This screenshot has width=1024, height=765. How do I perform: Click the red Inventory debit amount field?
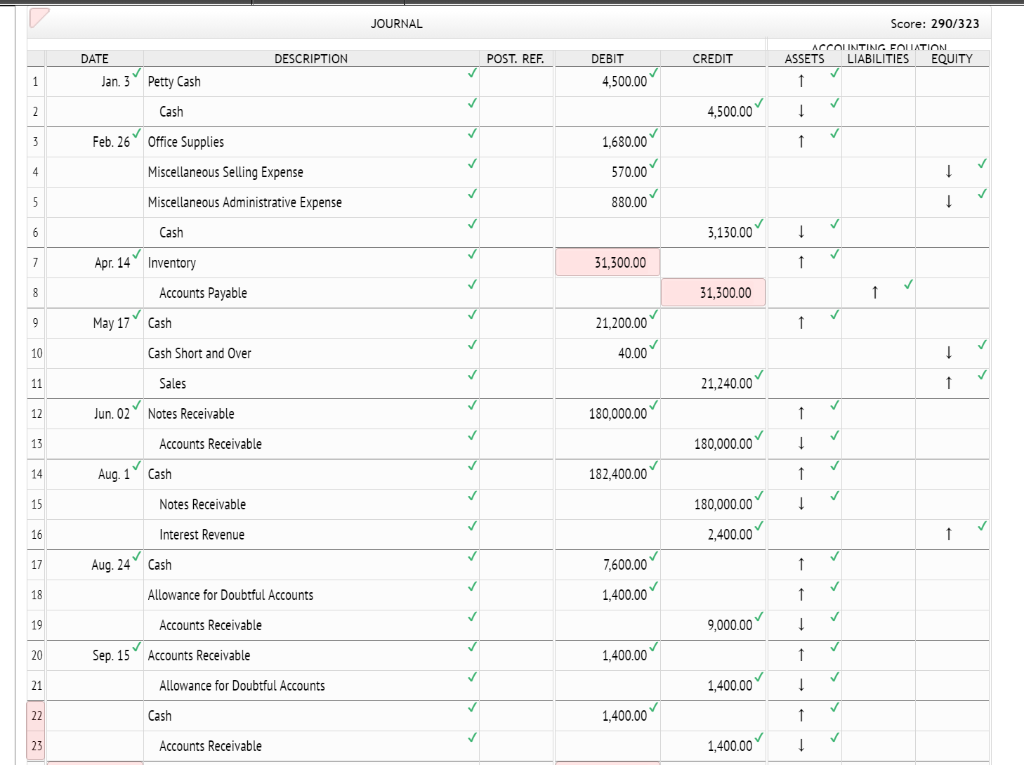click(x=607, y=261)
